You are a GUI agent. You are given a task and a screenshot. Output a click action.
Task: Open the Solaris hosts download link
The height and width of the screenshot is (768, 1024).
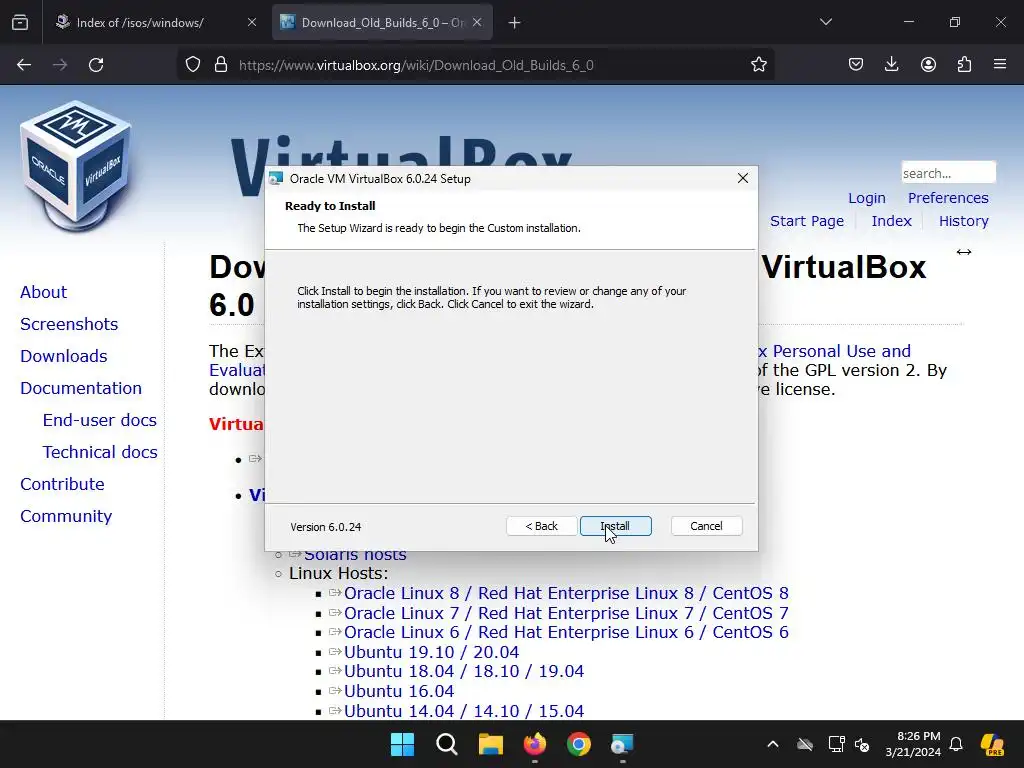tap(355, 556)
